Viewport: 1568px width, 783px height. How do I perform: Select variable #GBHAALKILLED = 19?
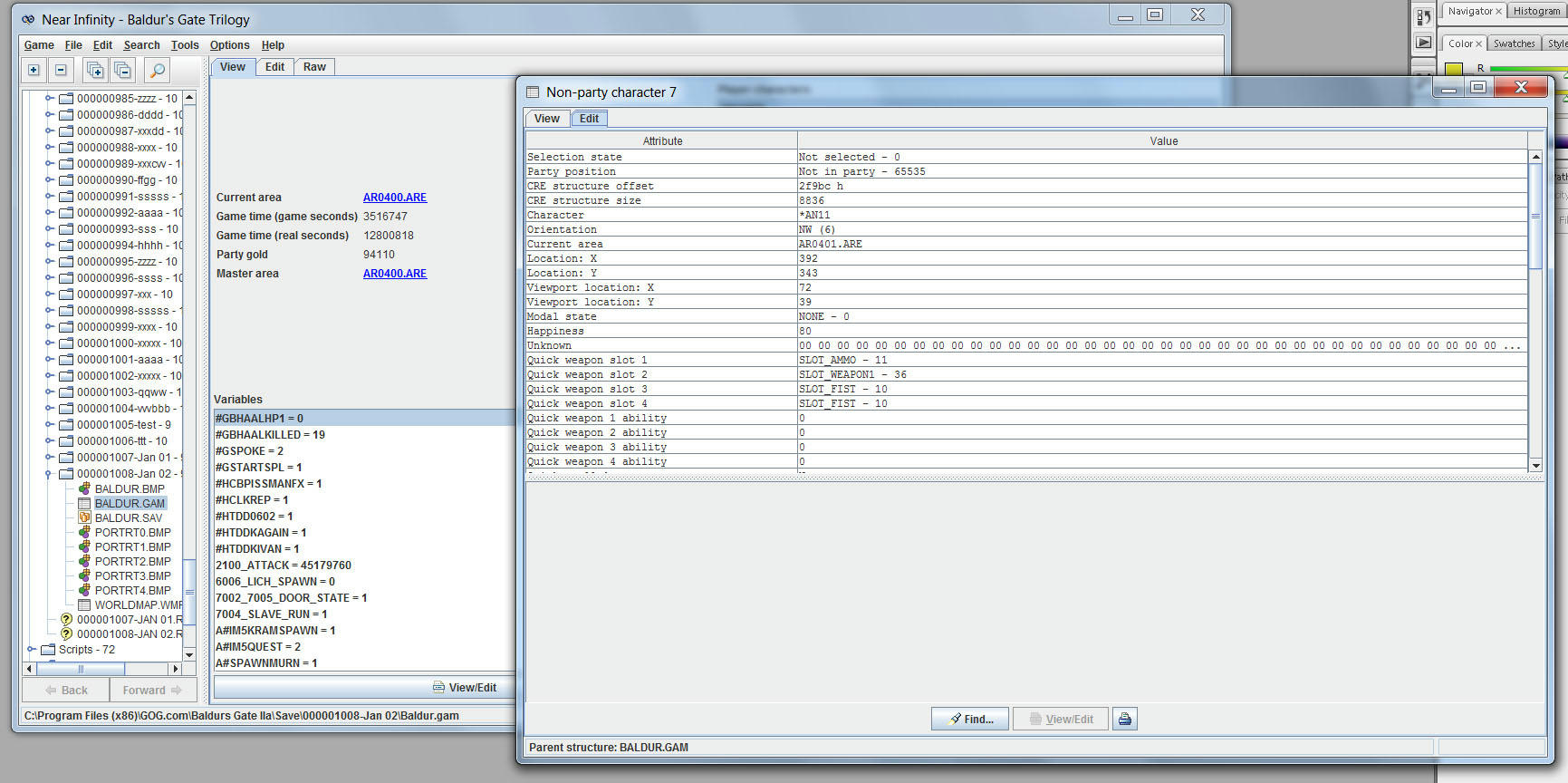click(x=364, y=435)
